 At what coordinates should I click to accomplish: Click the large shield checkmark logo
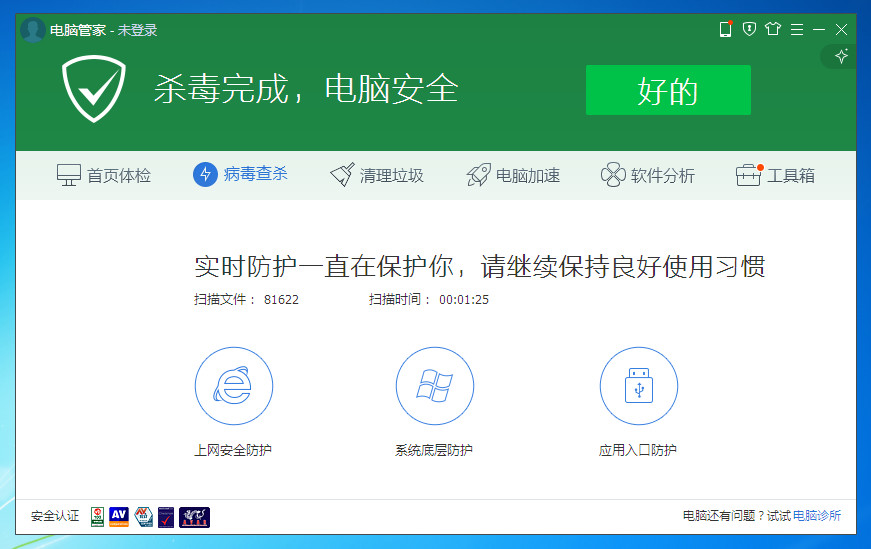pos(93,88)
